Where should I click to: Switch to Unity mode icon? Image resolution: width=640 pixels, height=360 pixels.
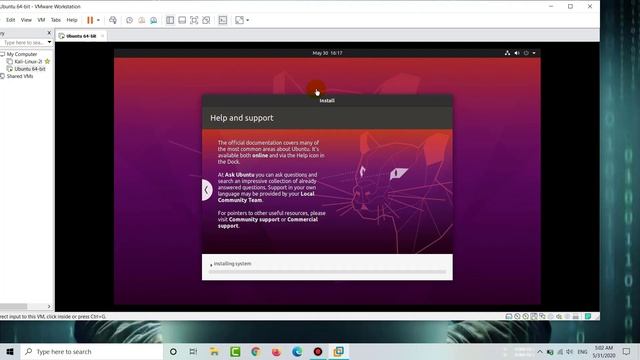click(x=206, y=20)
